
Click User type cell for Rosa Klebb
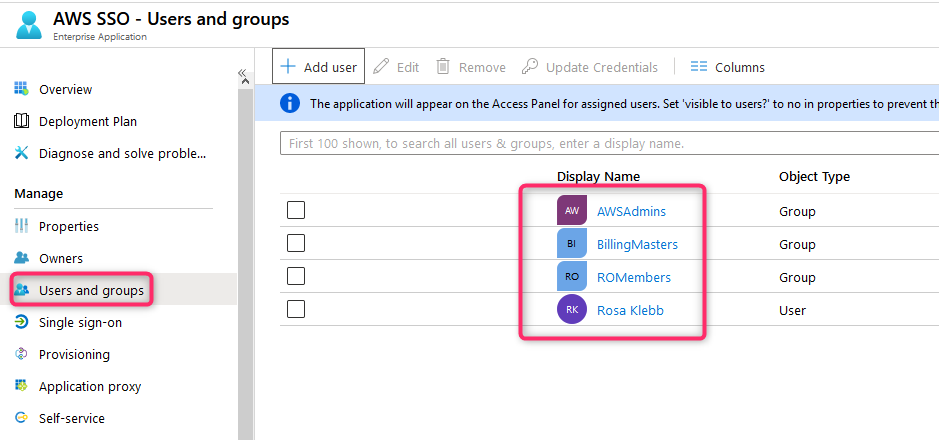tap(792, 310)
